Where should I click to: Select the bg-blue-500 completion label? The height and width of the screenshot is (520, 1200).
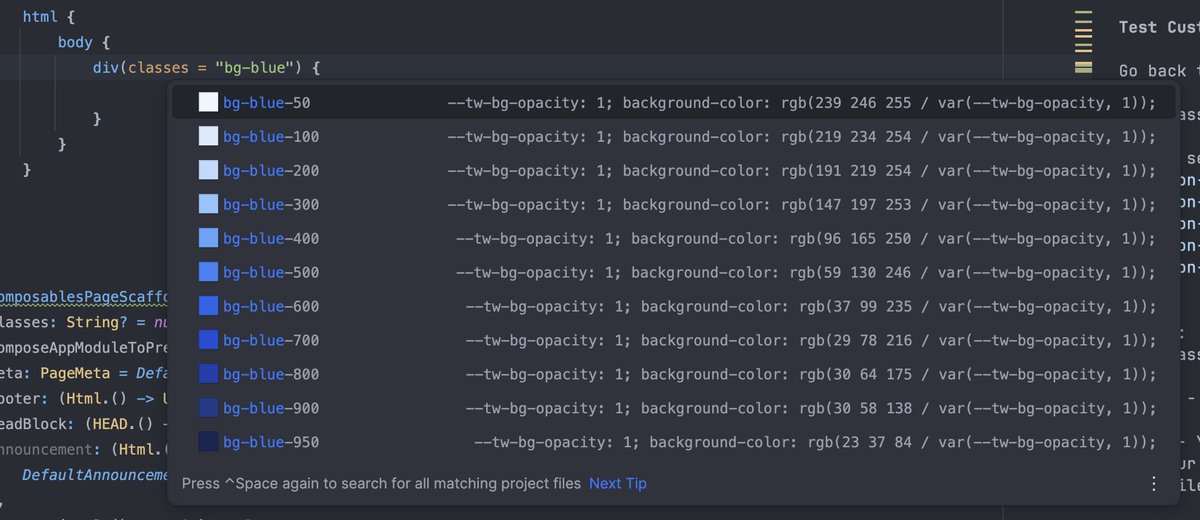coord(271,272)
